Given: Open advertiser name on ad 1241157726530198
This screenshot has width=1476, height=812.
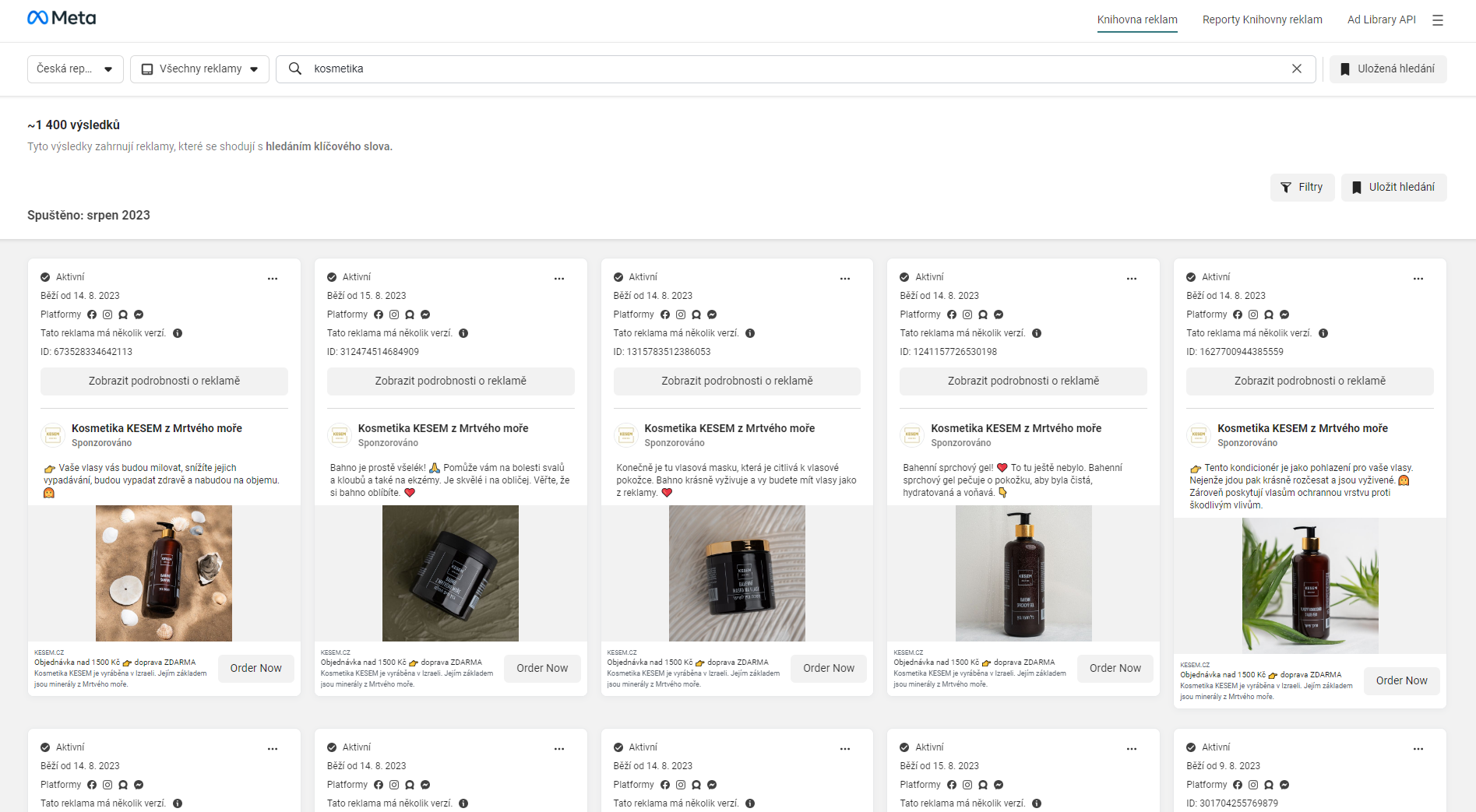Looking at the screenshot, I should [x=1016, y=428].
